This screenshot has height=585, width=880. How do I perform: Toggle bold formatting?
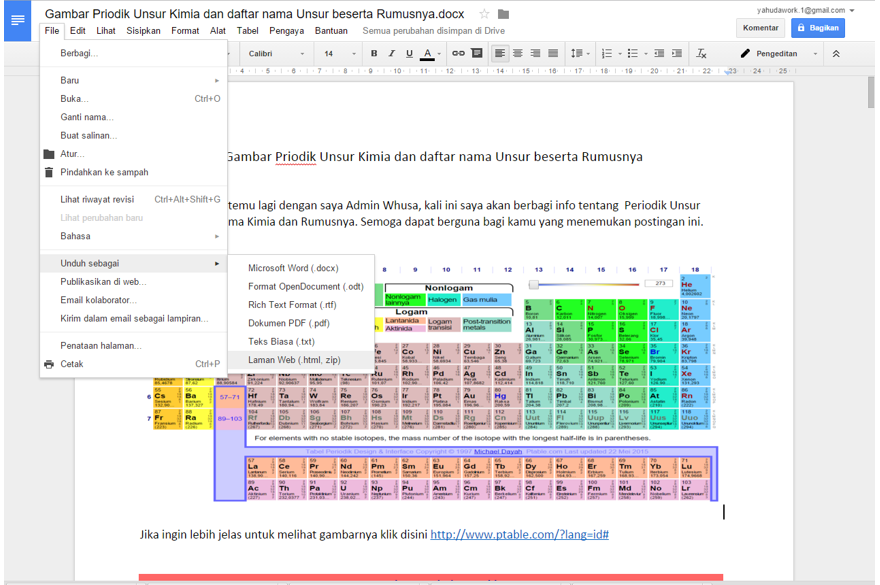pyautogui.click(x=374, y=53)
